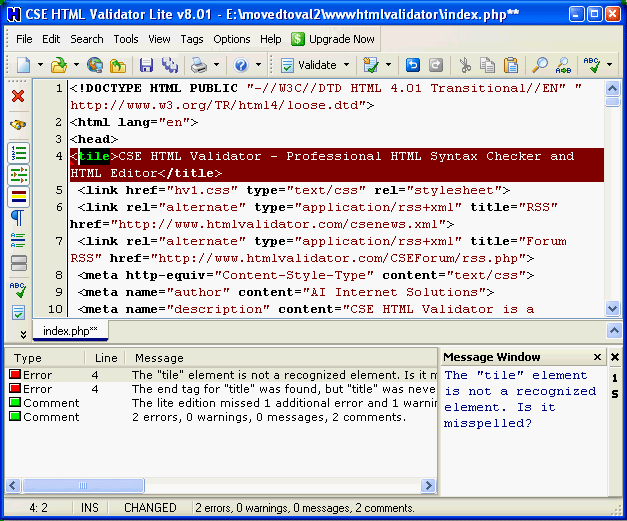Select the index.php** document tab
The width and height of the screenshot is (627, 521).
(x=70, y=331)
